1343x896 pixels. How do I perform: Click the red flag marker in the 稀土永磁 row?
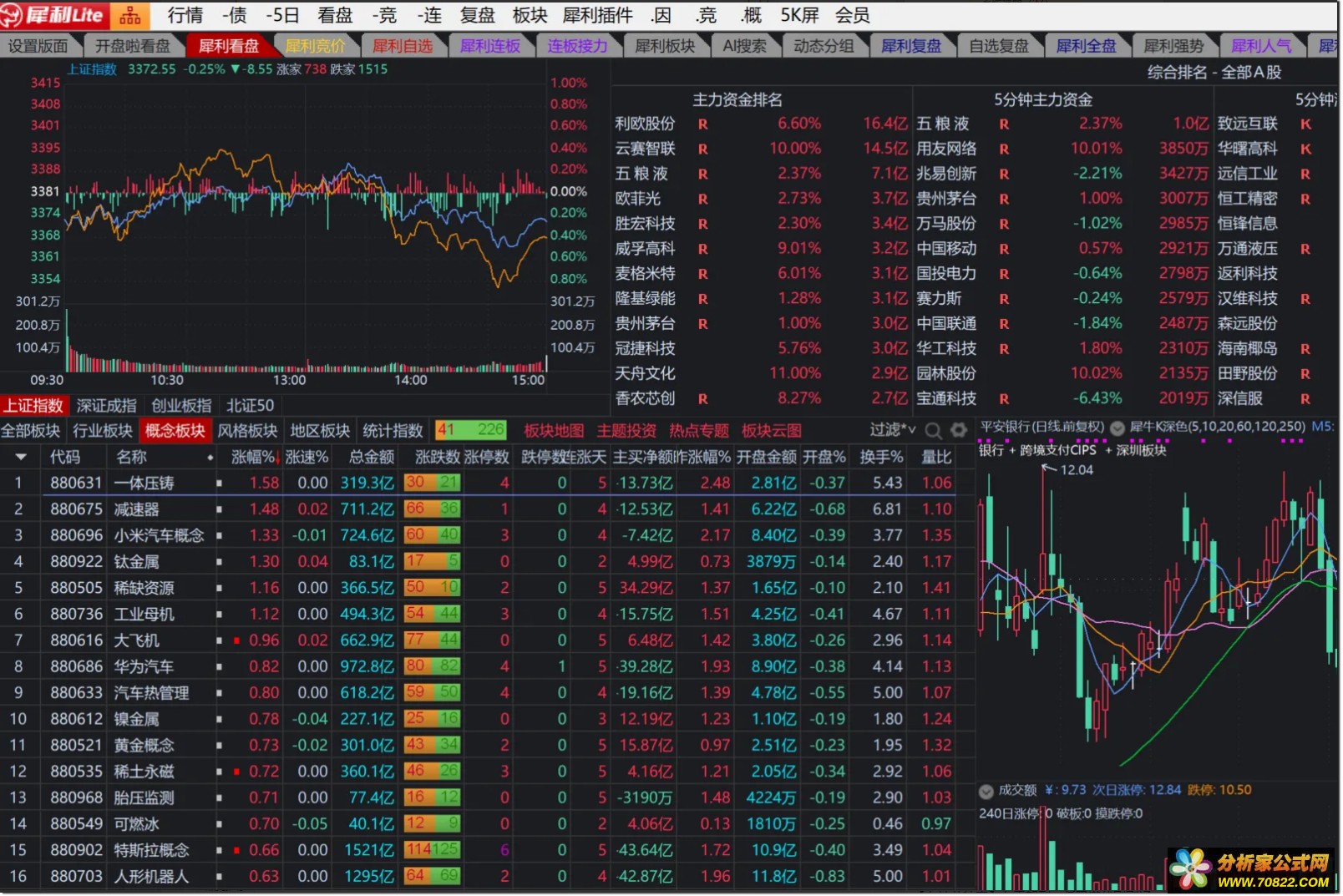pyautogui.click(x=237, y=772)
